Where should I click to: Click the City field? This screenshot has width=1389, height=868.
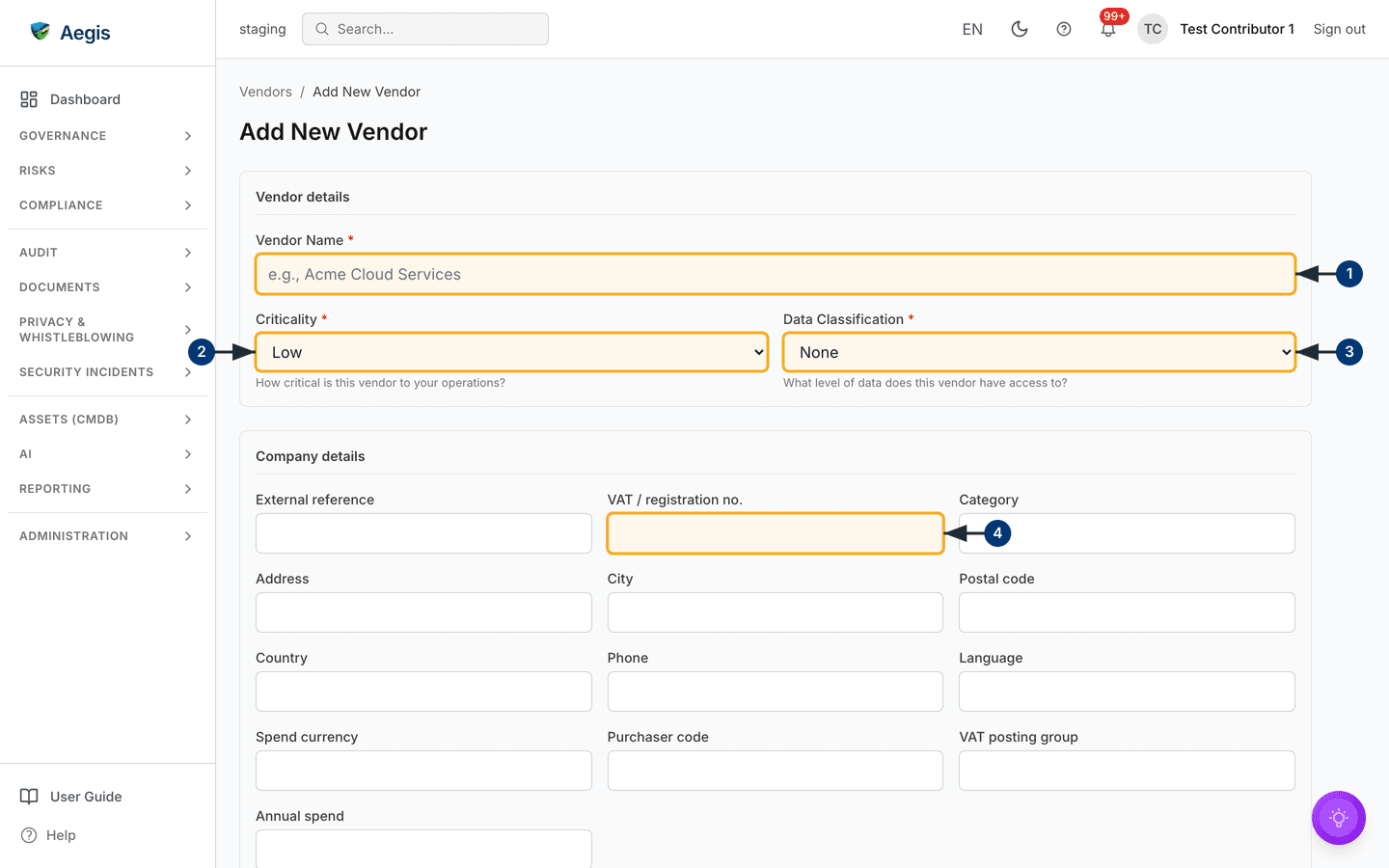[x=776, y=612]
